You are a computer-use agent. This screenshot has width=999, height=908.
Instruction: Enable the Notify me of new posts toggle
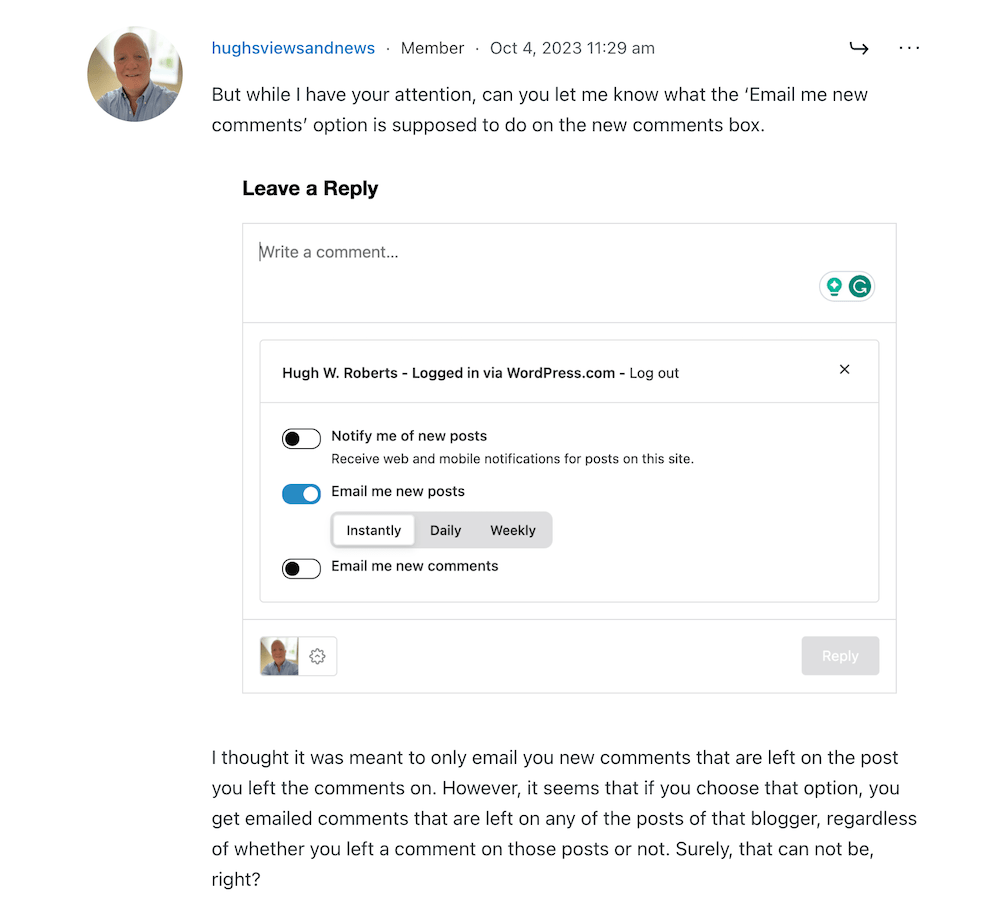301,438
